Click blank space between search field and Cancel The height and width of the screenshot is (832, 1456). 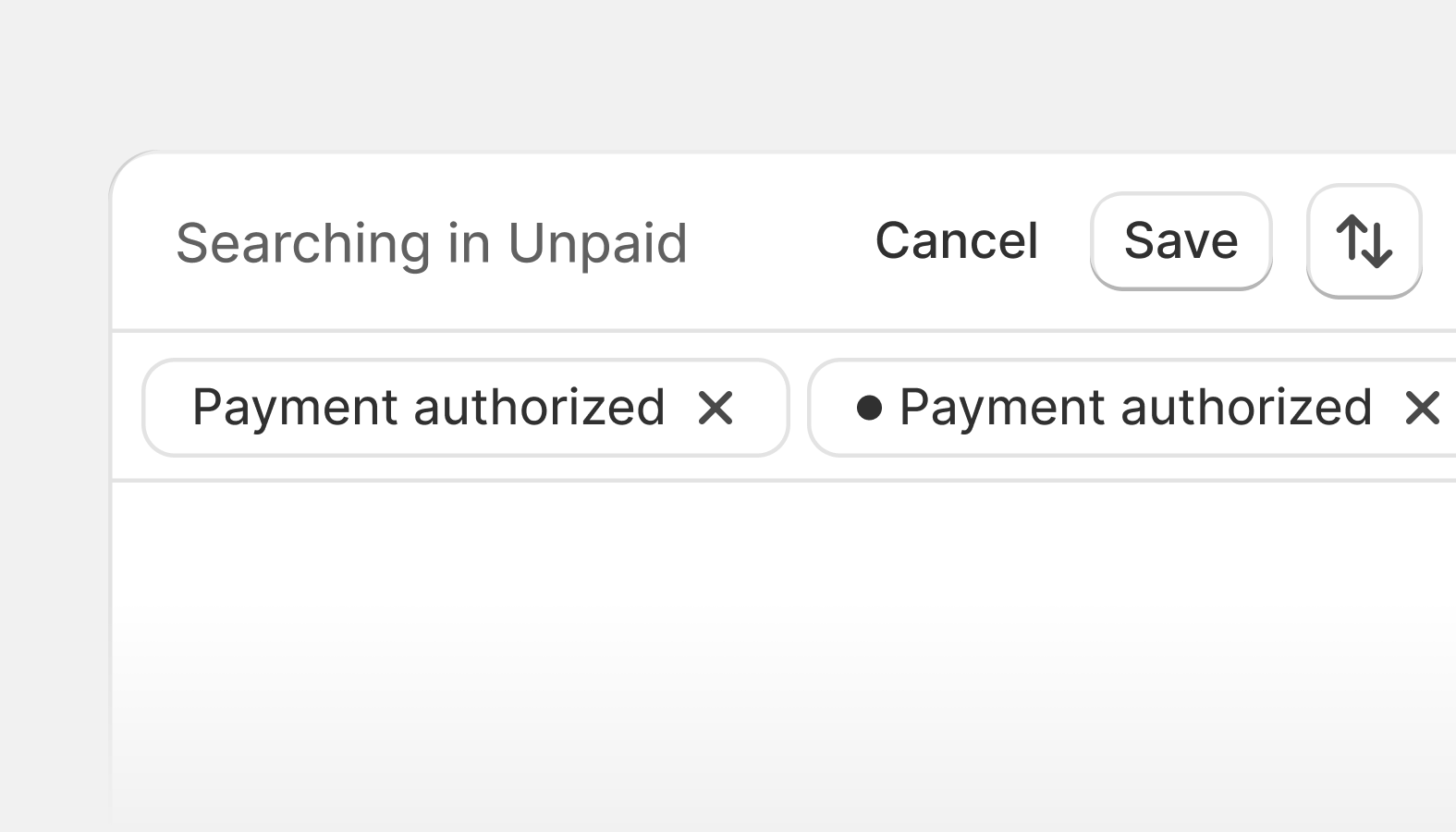(781, 242)
